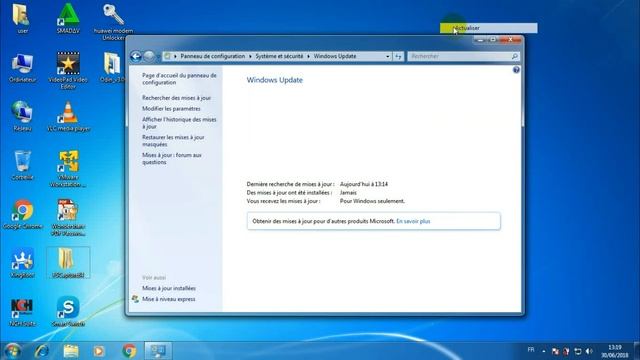Click the shield icon beside Mise à niveau express
This screenshot has height=360, width=640.
pyautogui.click(x=136, y=299)
